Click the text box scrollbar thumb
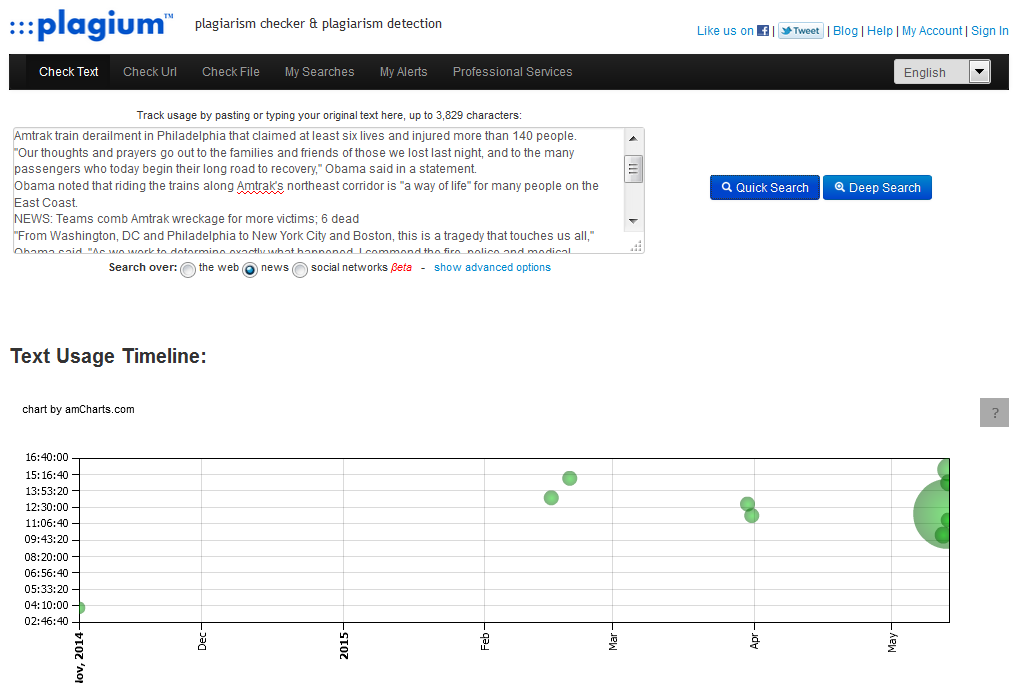1024x683 pixels. pos(633,169)
